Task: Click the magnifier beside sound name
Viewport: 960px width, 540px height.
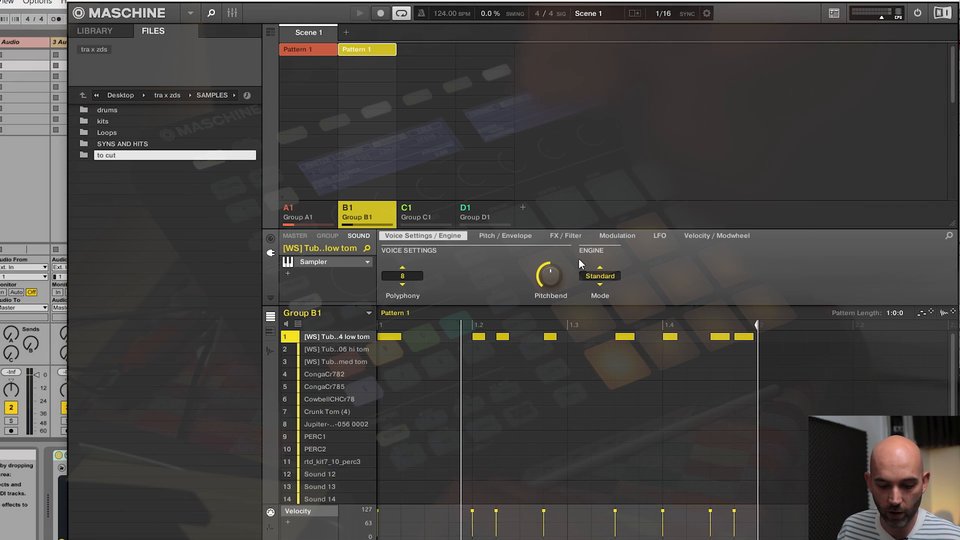Action: [367, 249]
